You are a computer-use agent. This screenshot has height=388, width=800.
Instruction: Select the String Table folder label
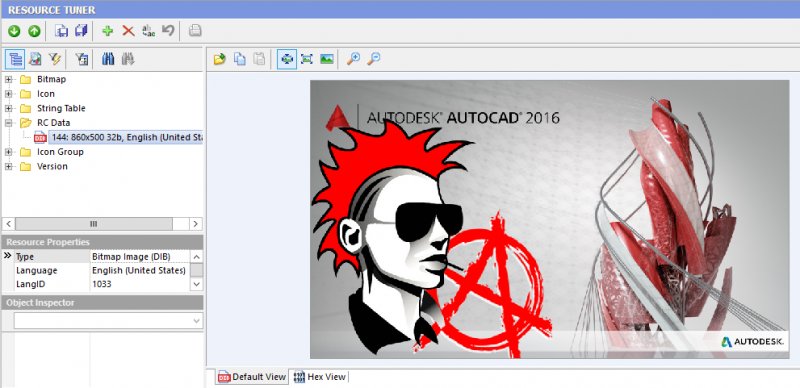(x=61, y=108)
